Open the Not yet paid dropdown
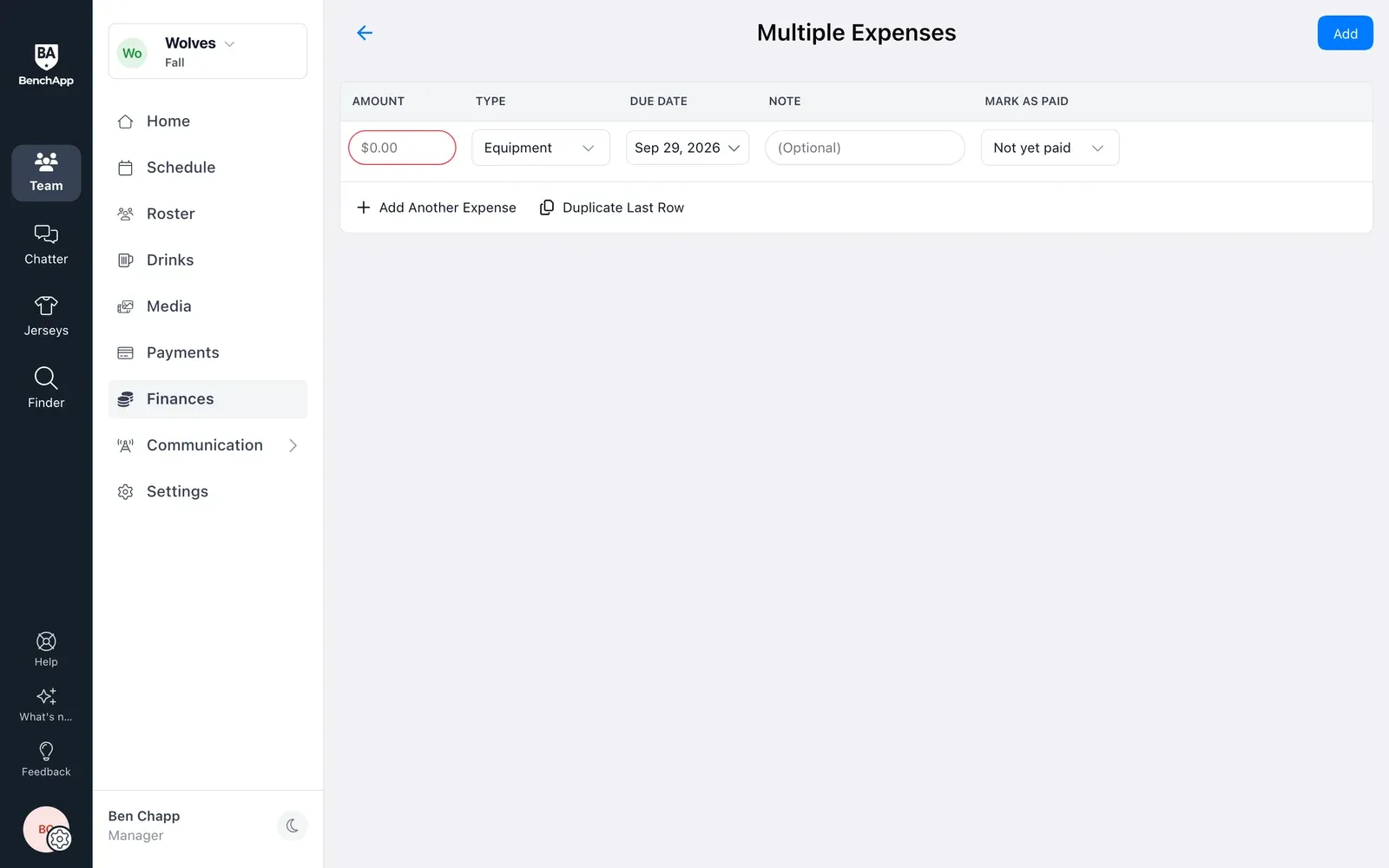The width and height of the screenshot is (1389, 868). click(1050, 148)
